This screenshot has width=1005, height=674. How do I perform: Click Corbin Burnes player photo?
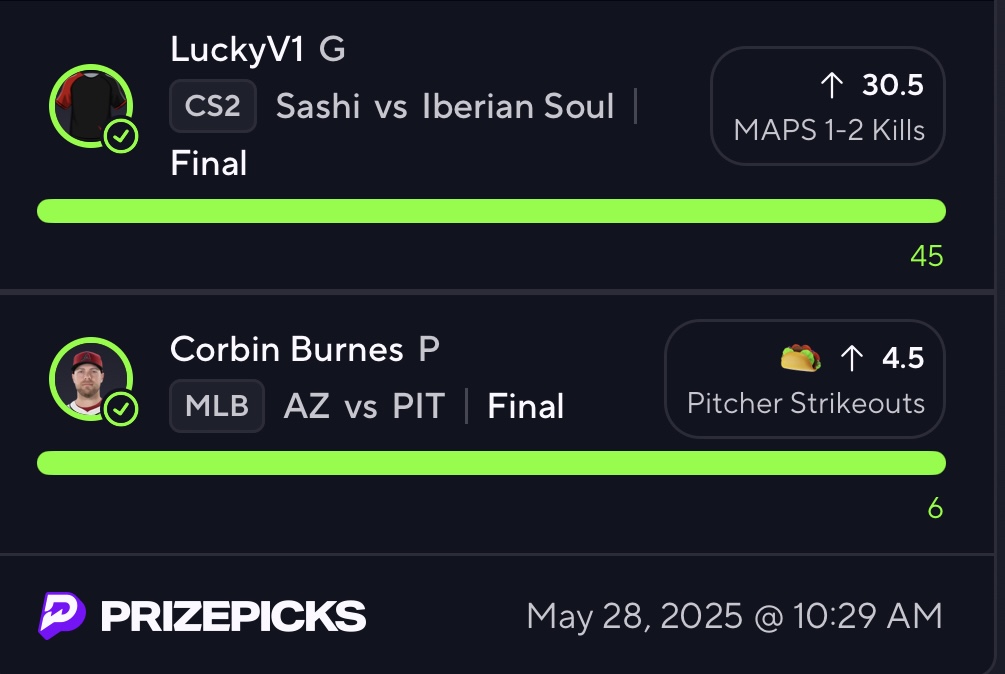point(91,379)
